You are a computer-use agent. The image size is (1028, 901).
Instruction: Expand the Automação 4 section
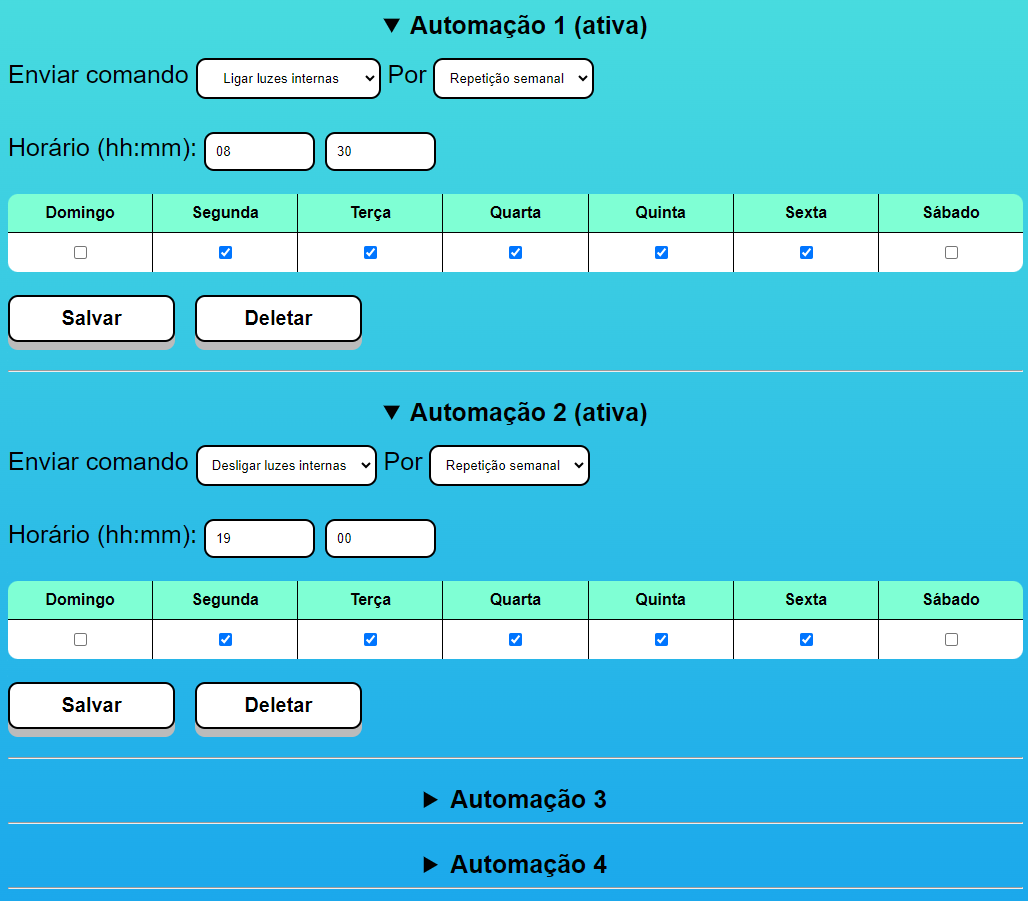pyautogui.click(x=515, y=865)
